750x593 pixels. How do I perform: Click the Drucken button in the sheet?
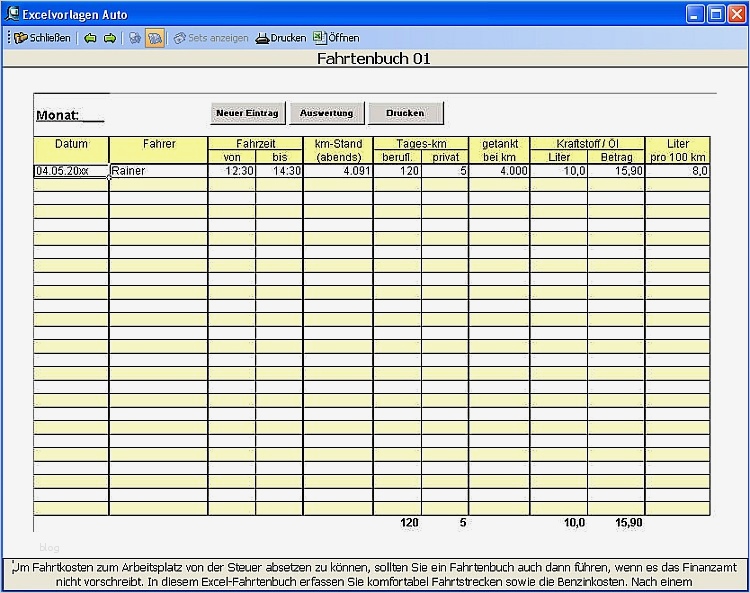[405, 113]
